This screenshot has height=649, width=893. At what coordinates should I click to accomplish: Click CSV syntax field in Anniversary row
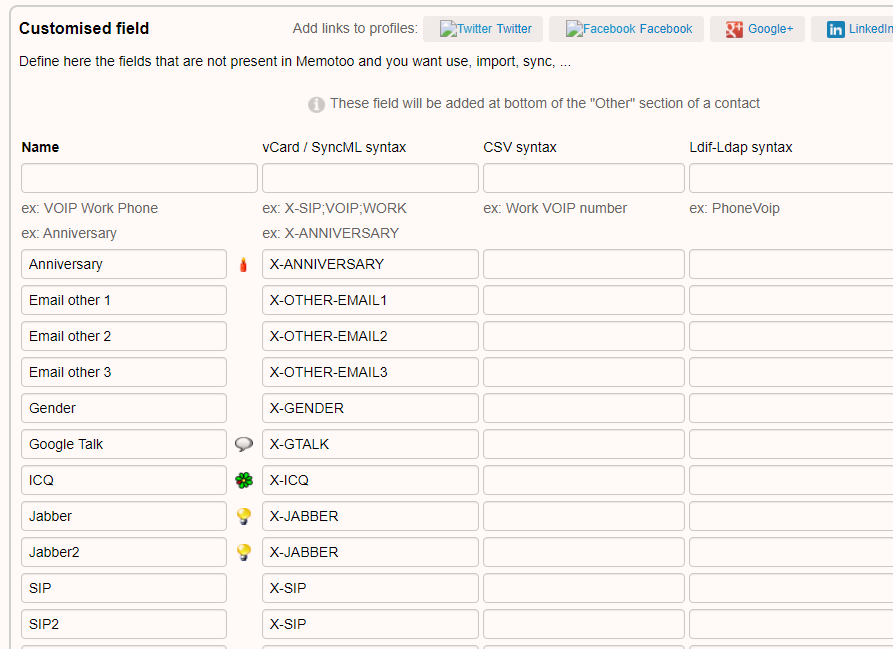(584, 264)
